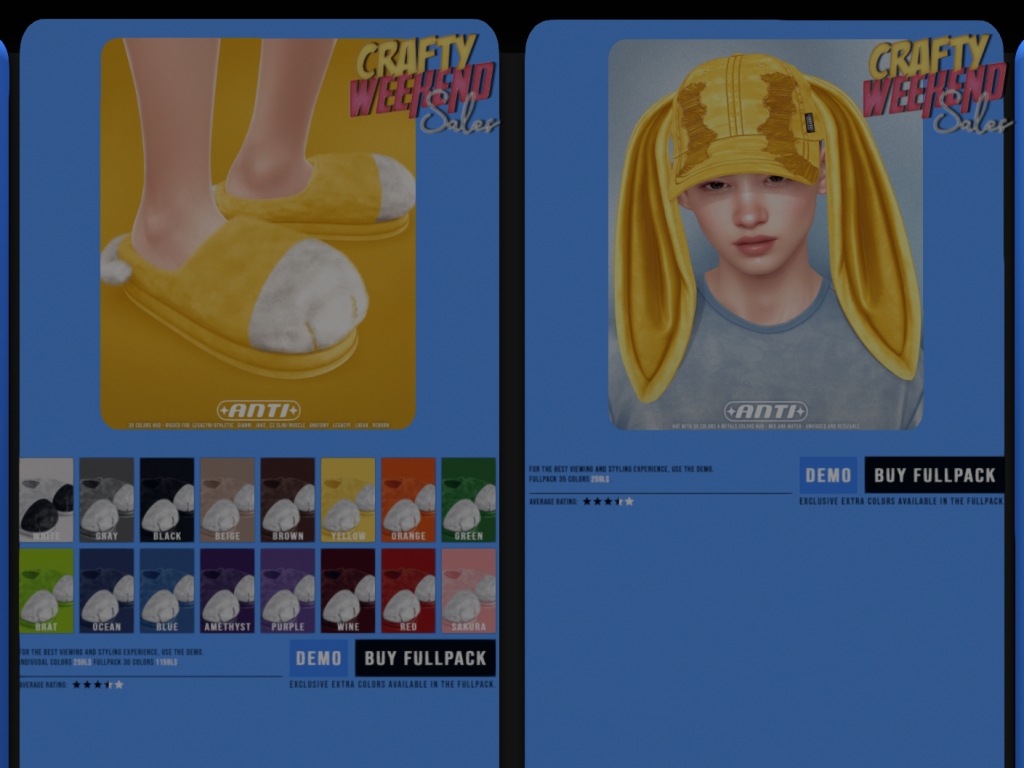Screen dimensions: 1024x768
Task: Open the yellow slippers product image
Action: [x=258, y=233]
